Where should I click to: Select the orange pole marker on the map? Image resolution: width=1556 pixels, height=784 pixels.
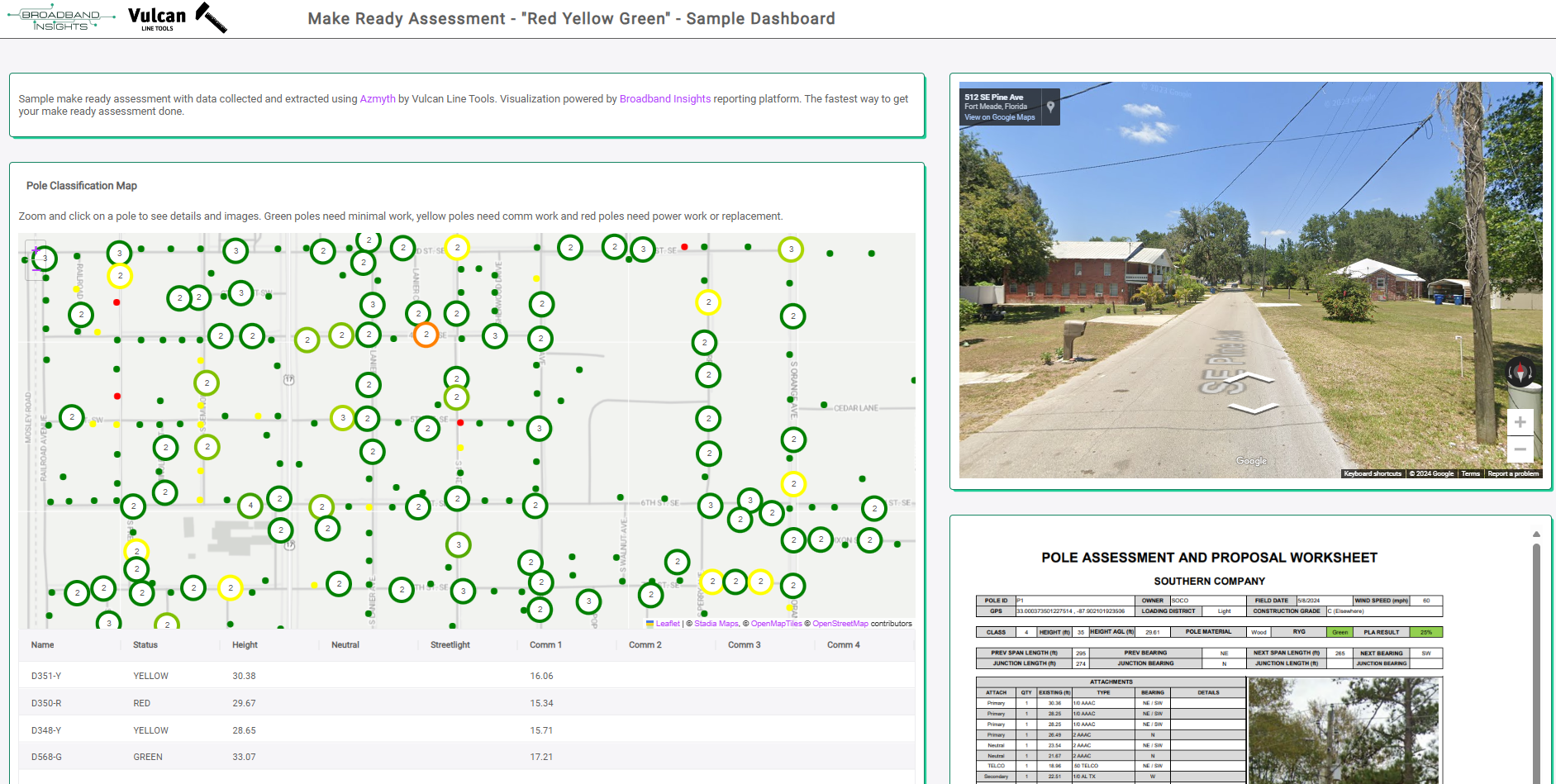coord(426,335)
